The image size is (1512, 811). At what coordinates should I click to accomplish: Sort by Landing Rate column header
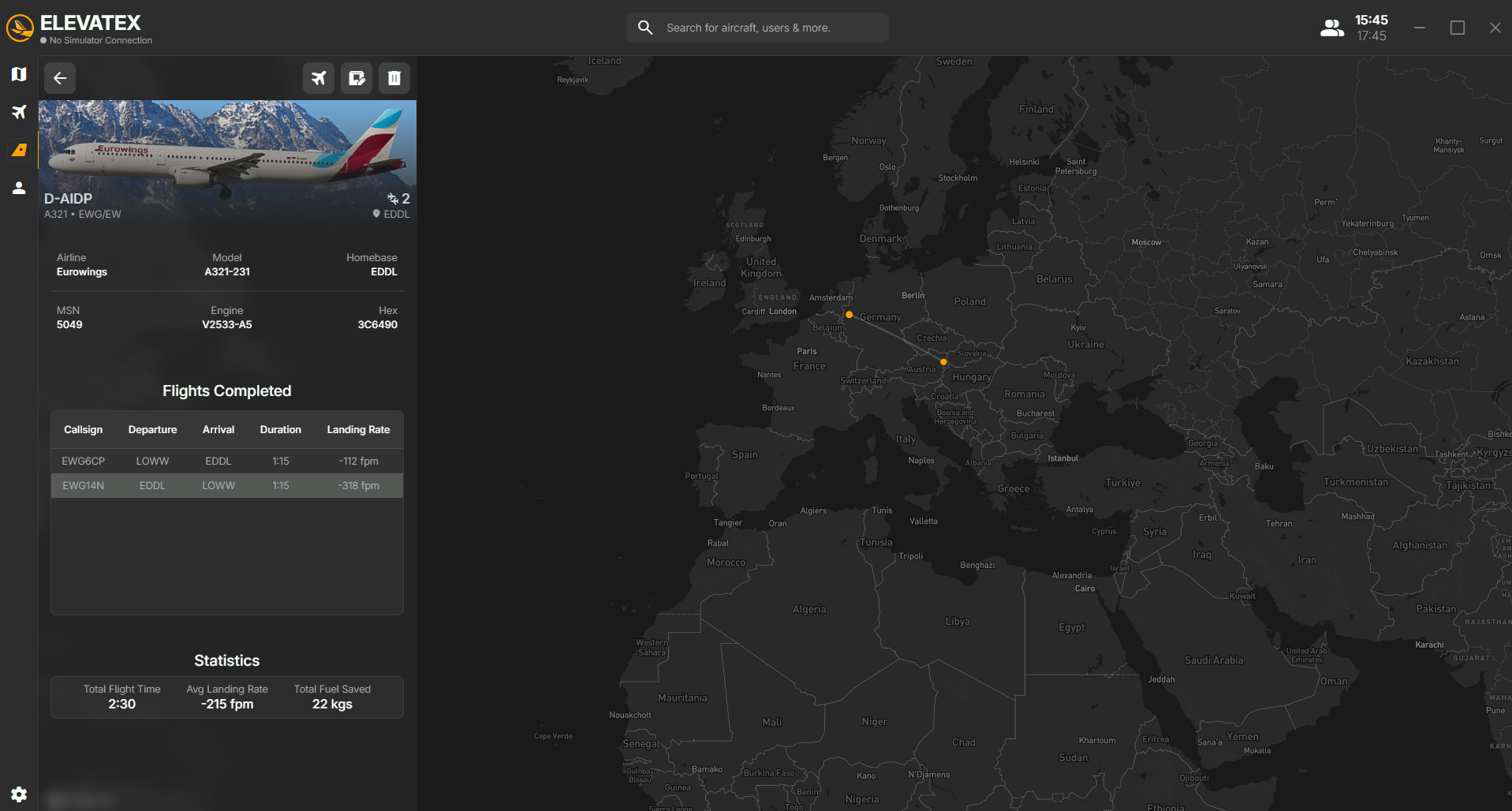[x=358, y=430]
